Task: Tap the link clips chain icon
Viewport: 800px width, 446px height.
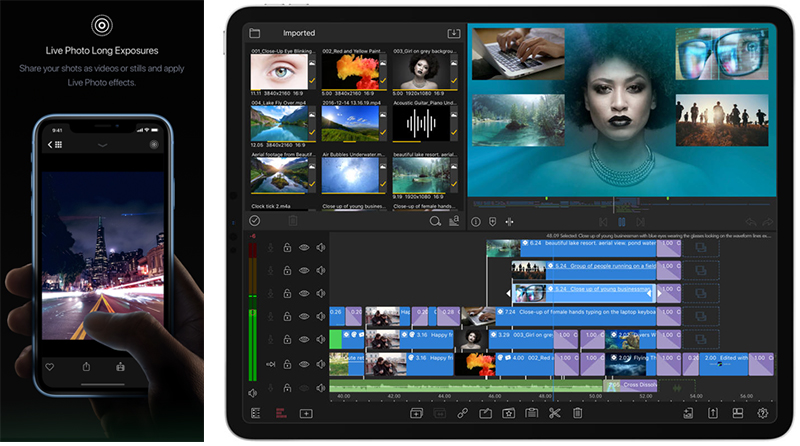Action: tap(463, 413)
